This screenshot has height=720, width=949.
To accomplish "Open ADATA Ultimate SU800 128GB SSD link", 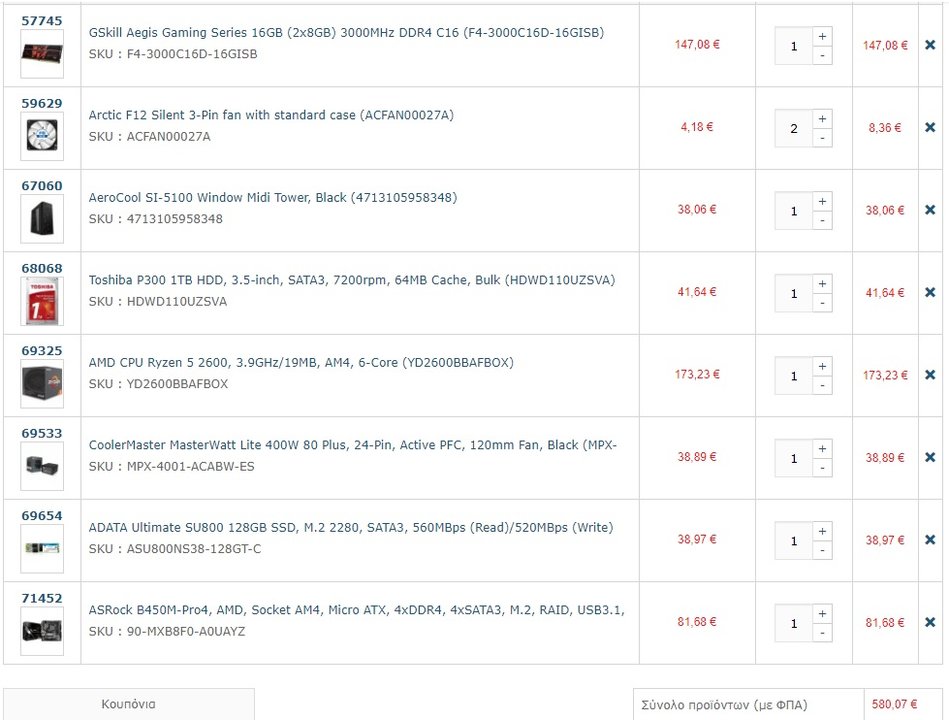I will click(x=351, y=528).
